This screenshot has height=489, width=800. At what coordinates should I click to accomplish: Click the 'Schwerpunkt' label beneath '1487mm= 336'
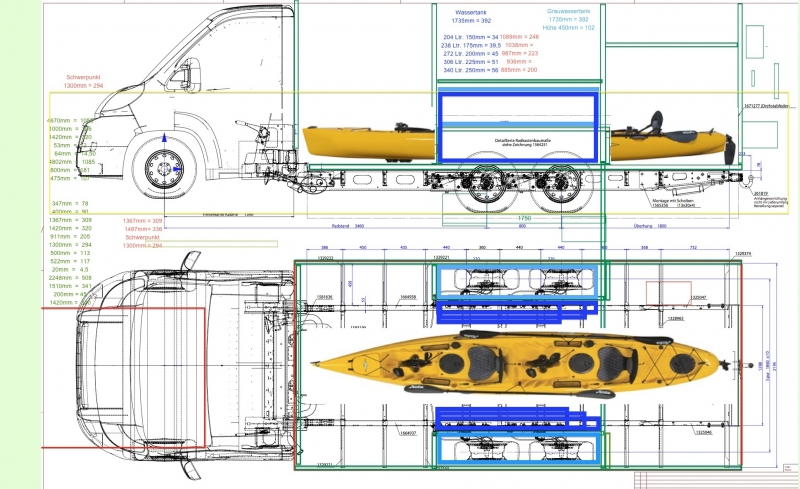pos(142,237)
